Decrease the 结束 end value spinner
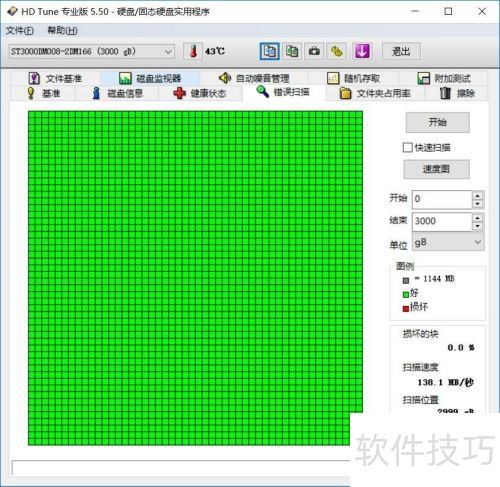Screen dimensions: 500x487 (x=478, y=226)
